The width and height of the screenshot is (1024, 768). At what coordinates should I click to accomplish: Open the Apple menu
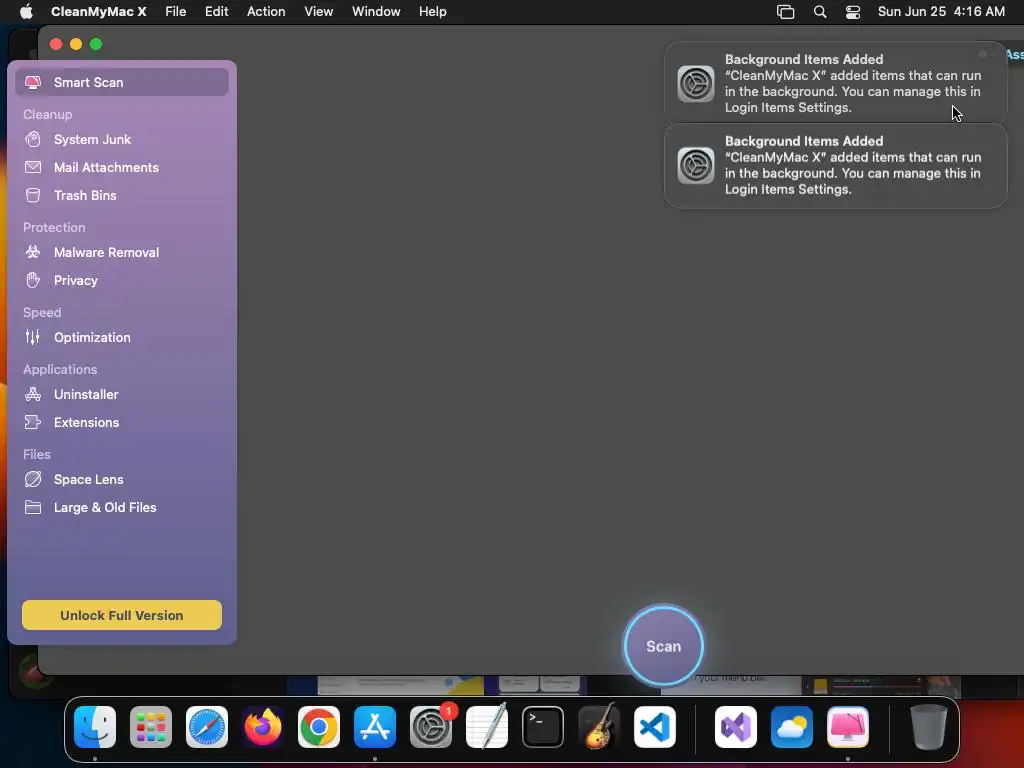click(x=26, y=12)
